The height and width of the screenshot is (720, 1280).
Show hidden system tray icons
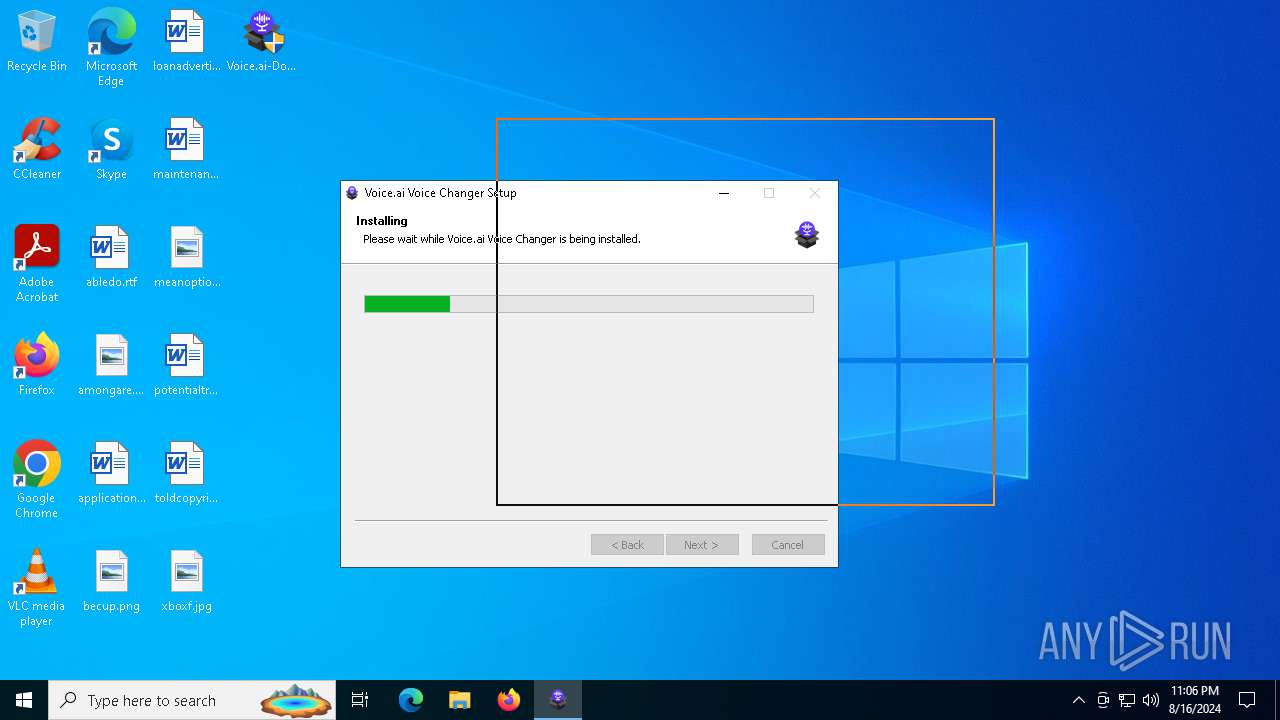1078,700
